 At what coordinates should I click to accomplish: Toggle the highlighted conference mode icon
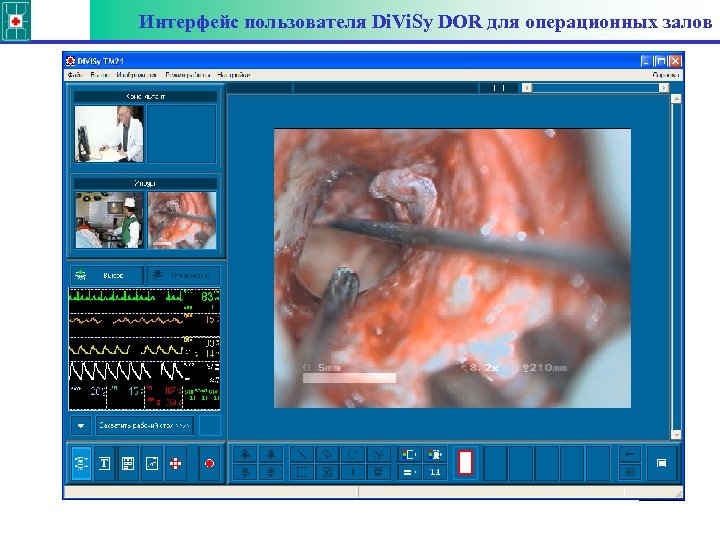tap(81, 463)
